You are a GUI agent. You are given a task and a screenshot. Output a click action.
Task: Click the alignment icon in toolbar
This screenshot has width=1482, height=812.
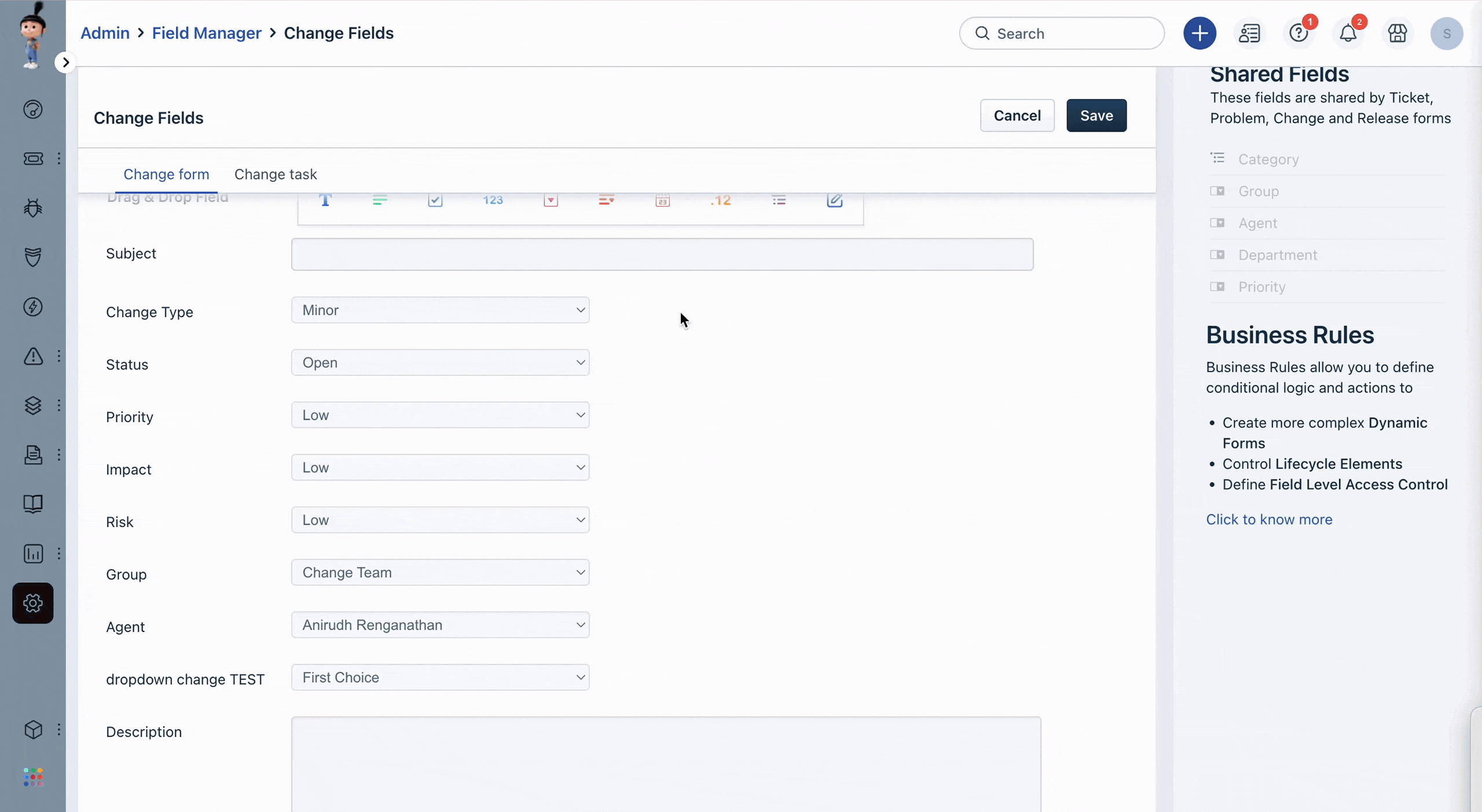point(380,200)
